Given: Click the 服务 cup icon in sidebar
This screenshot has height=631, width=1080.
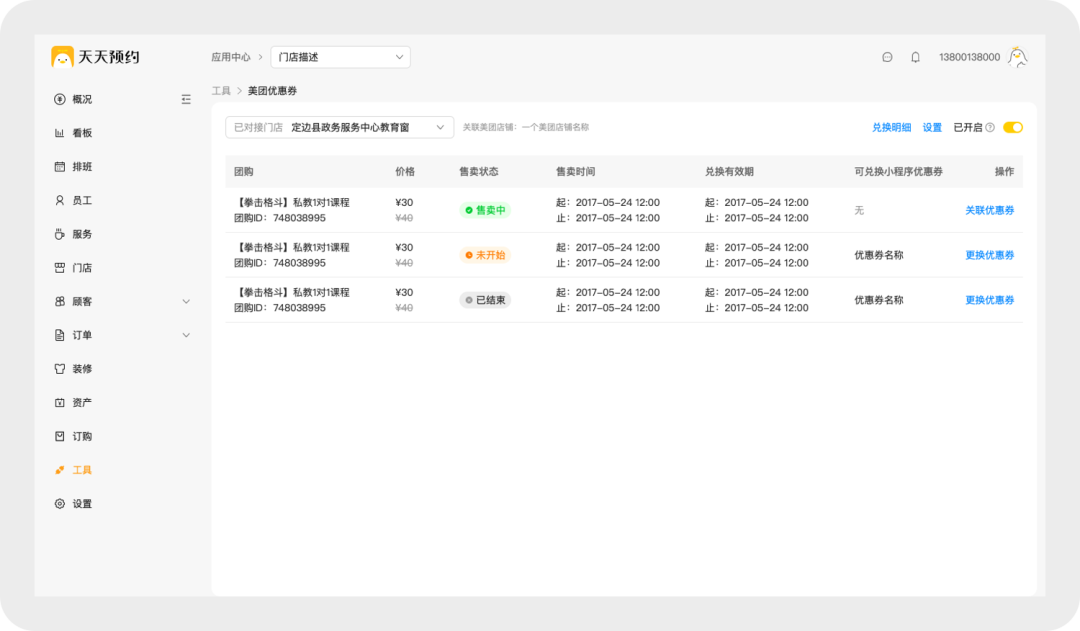Looking at the screenshot, I should coord(60,234).
